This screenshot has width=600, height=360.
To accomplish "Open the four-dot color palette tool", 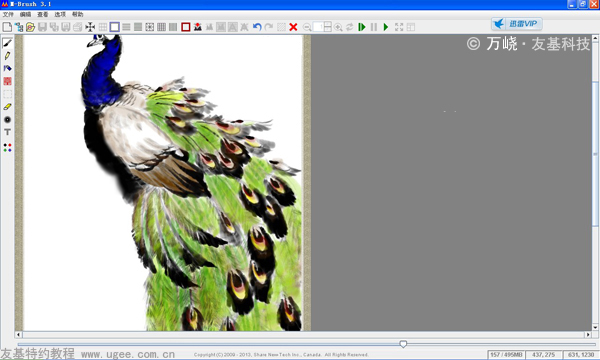I will point(7,148).
